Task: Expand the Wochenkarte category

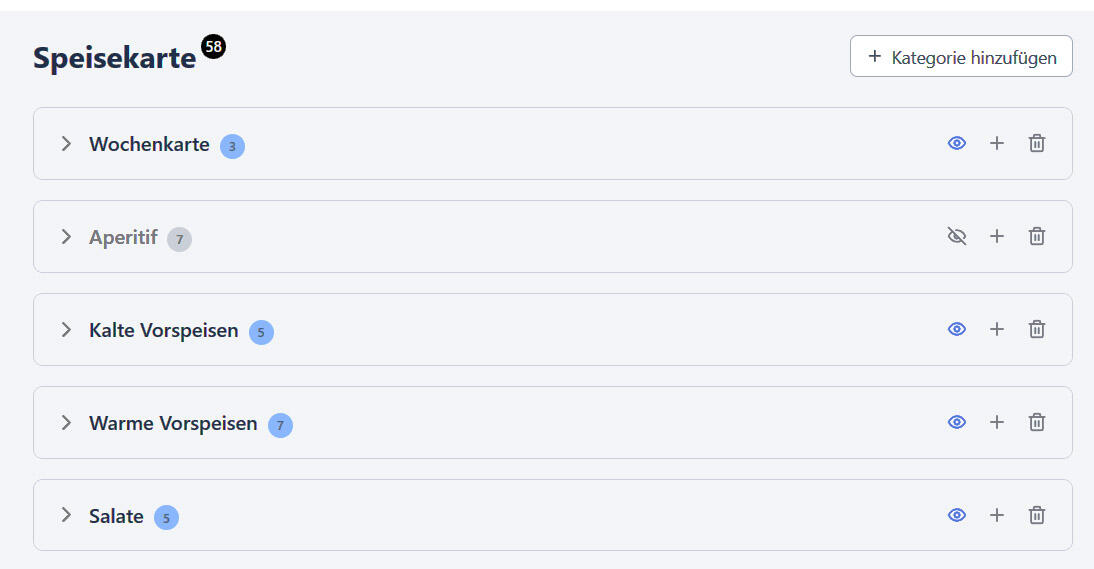Action: 66,144
